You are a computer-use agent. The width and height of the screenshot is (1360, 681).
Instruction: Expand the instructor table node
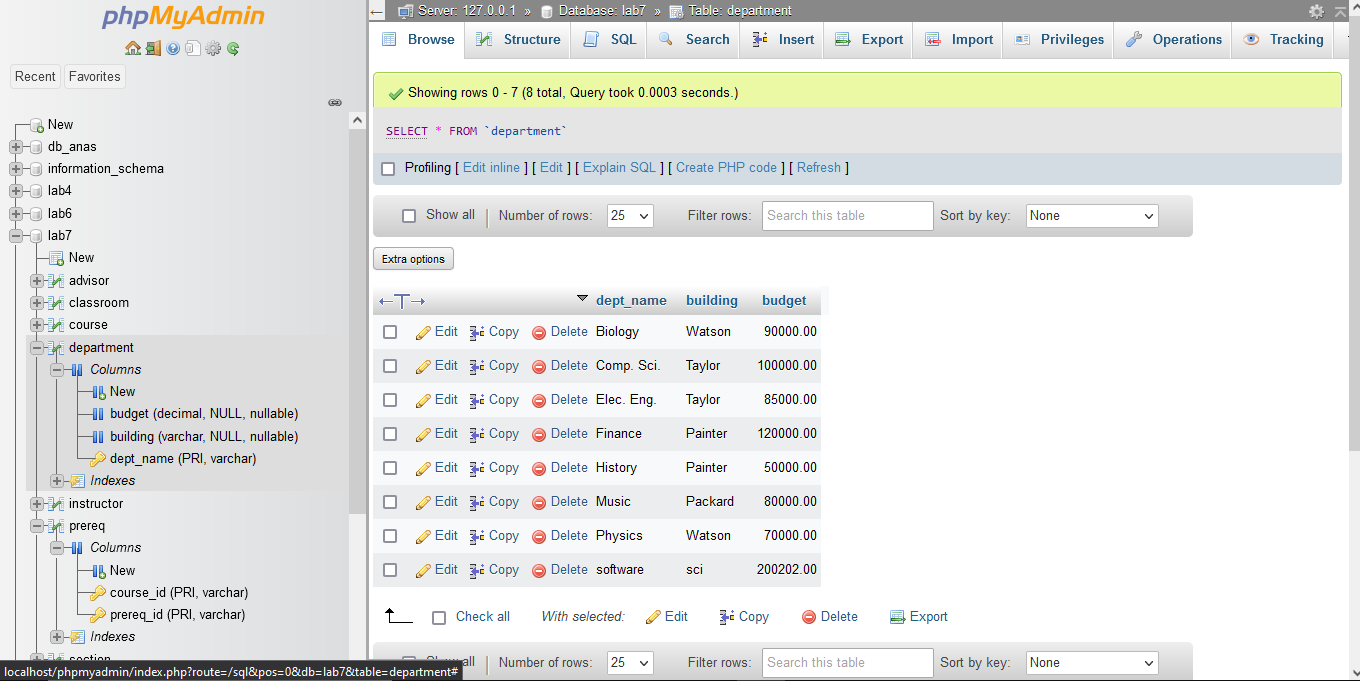click(37, 504)
